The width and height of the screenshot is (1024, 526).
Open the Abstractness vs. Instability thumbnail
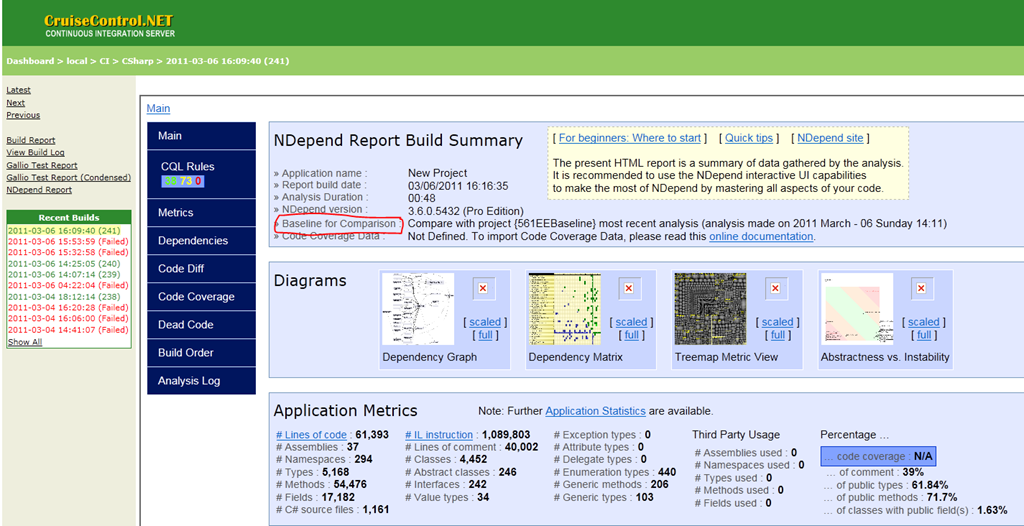pos(857,309)
